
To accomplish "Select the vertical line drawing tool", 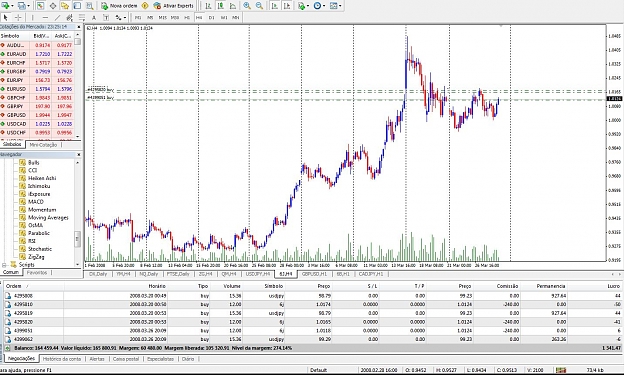I will click(x=33, y=18).
